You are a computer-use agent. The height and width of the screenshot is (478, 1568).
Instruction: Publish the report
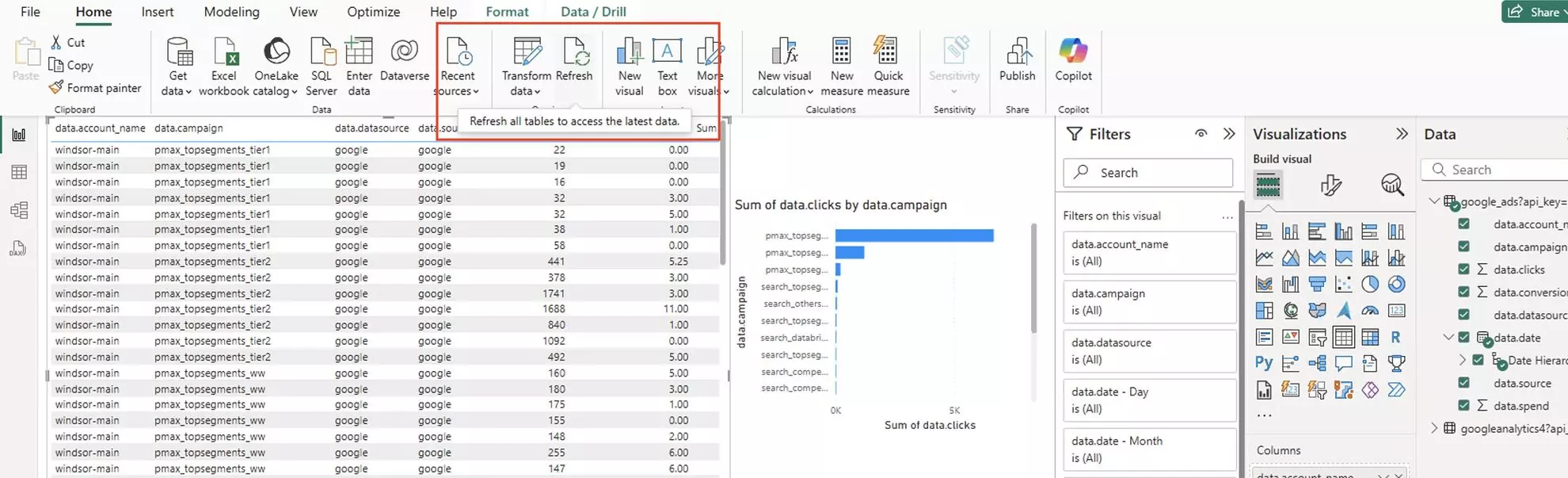pyautogui.click(x=1017, y=60)
